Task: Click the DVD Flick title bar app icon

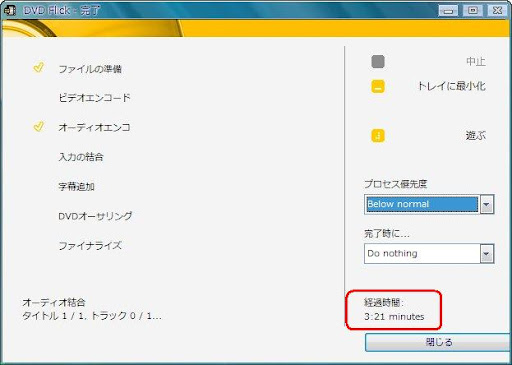Action: coord(10,10)
